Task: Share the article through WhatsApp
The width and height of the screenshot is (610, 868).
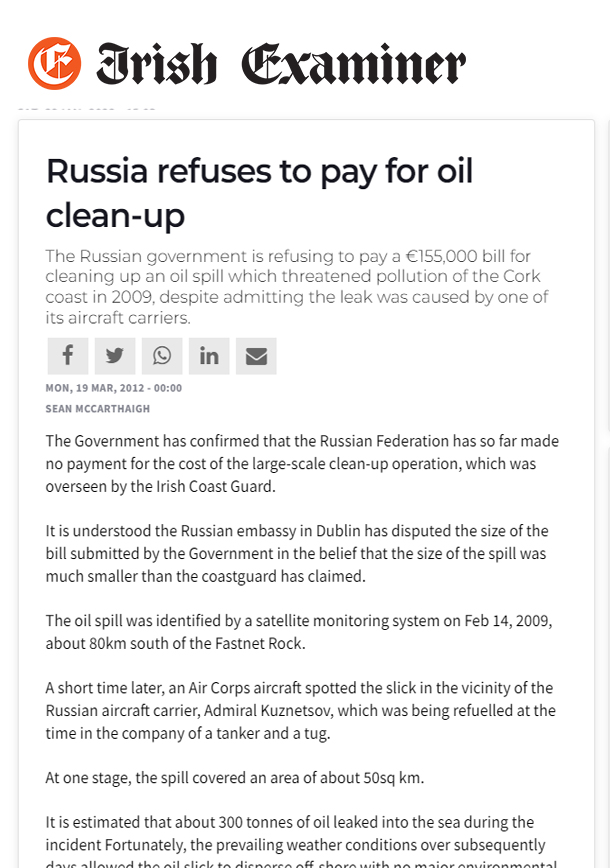Action: point(162,356)
